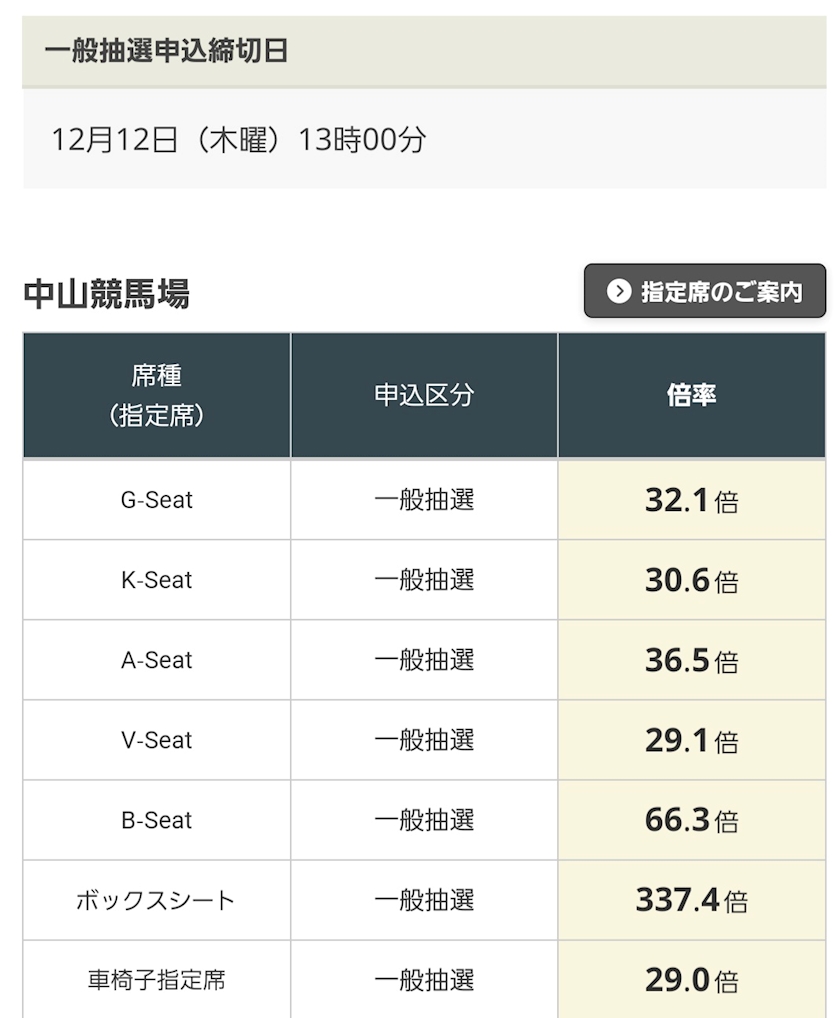Click 一般抽選 in the 車椅子指定席 row
The image size is (840, 1018).
coord(424,980)
